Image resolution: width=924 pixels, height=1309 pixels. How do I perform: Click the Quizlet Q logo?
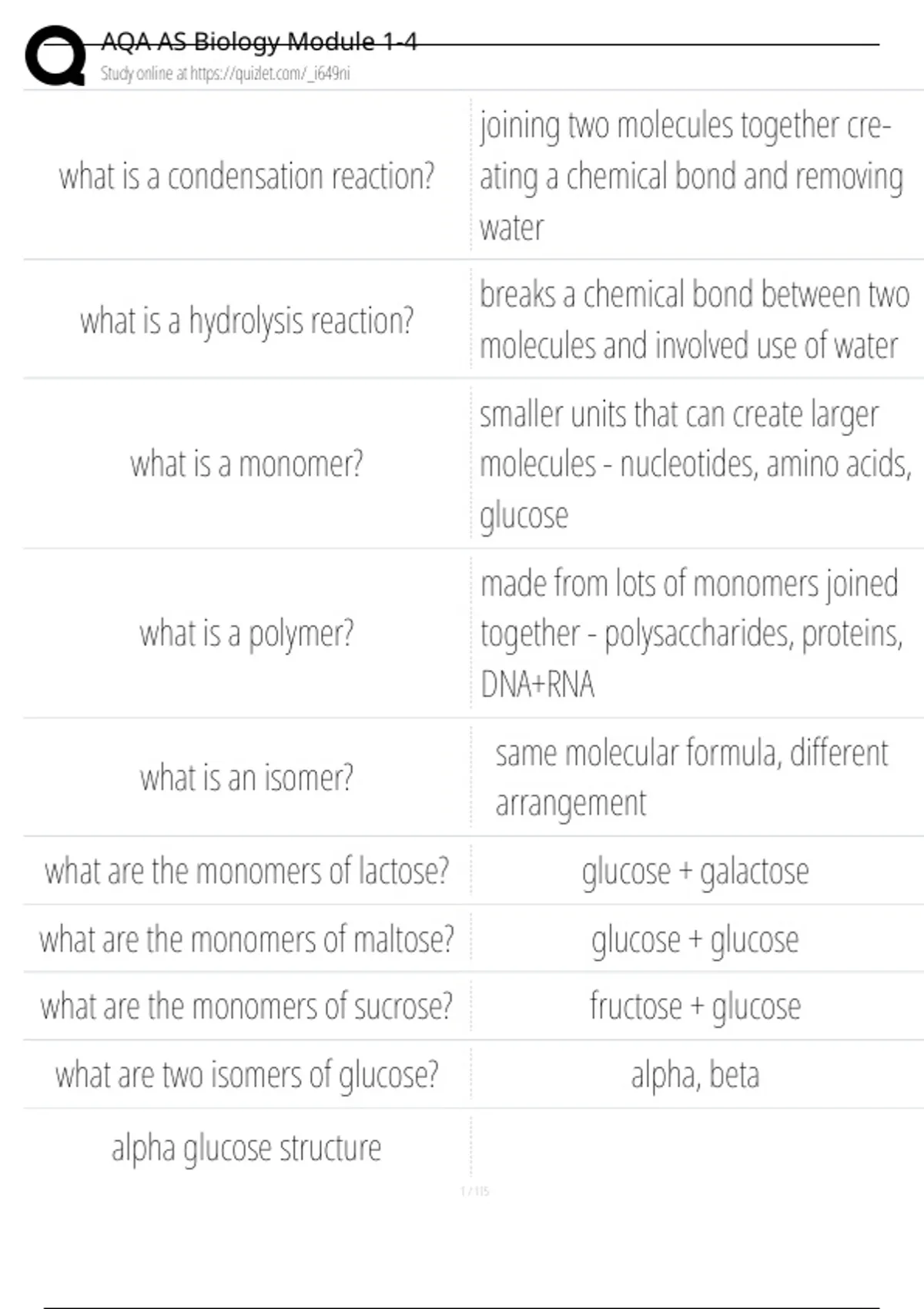click(55, 55)
